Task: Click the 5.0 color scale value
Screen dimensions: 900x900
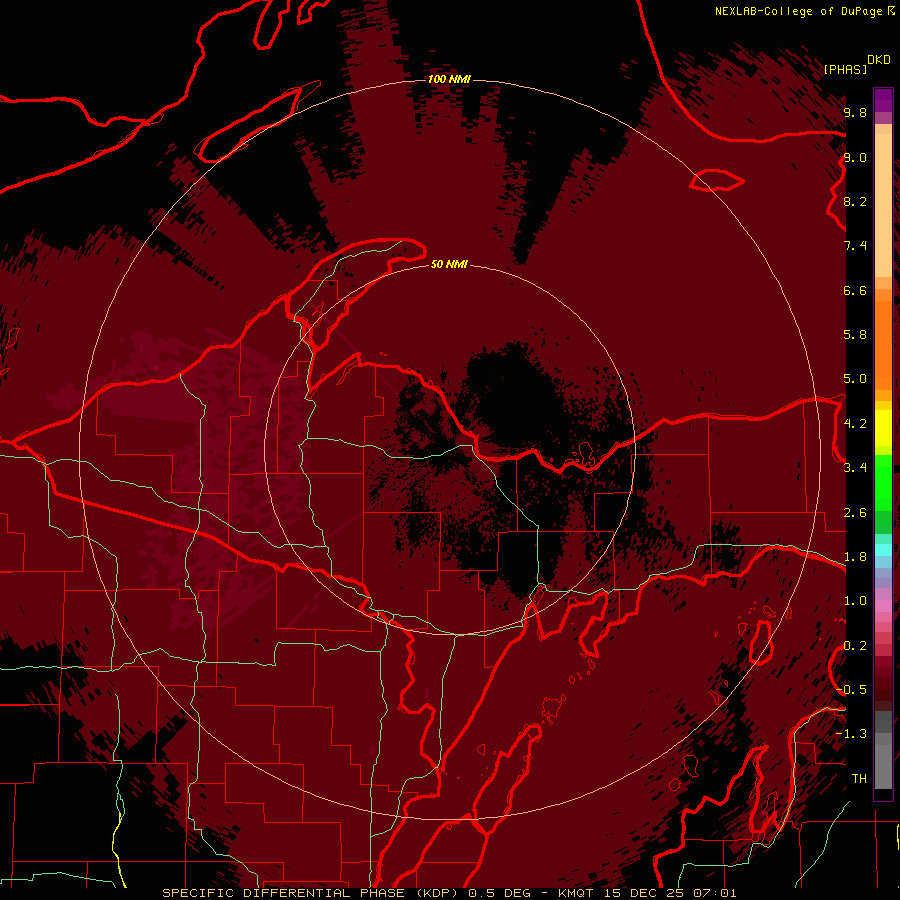Action: [x=855, y=379]
